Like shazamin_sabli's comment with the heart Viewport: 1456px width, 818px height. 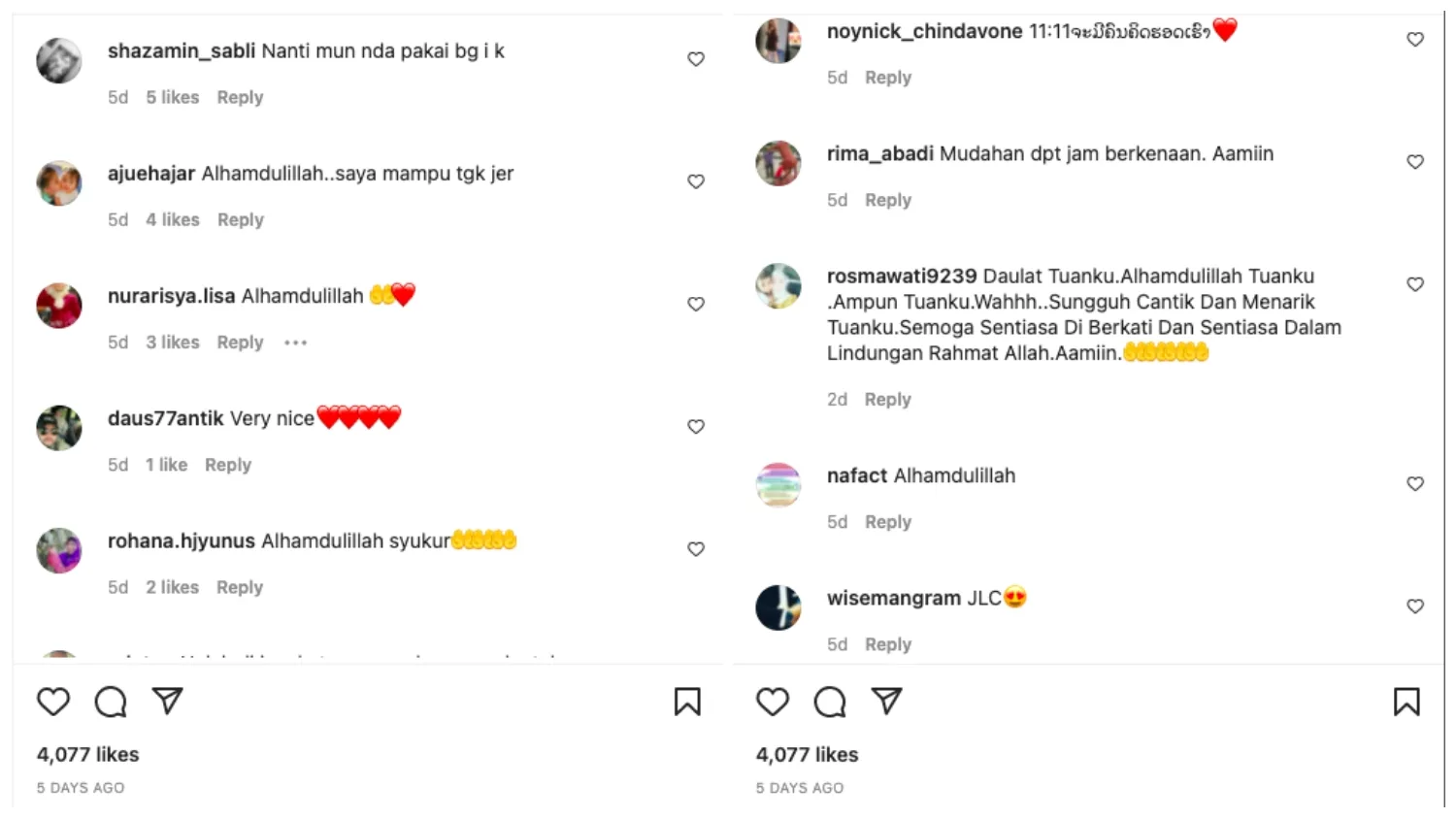(696, 59)
